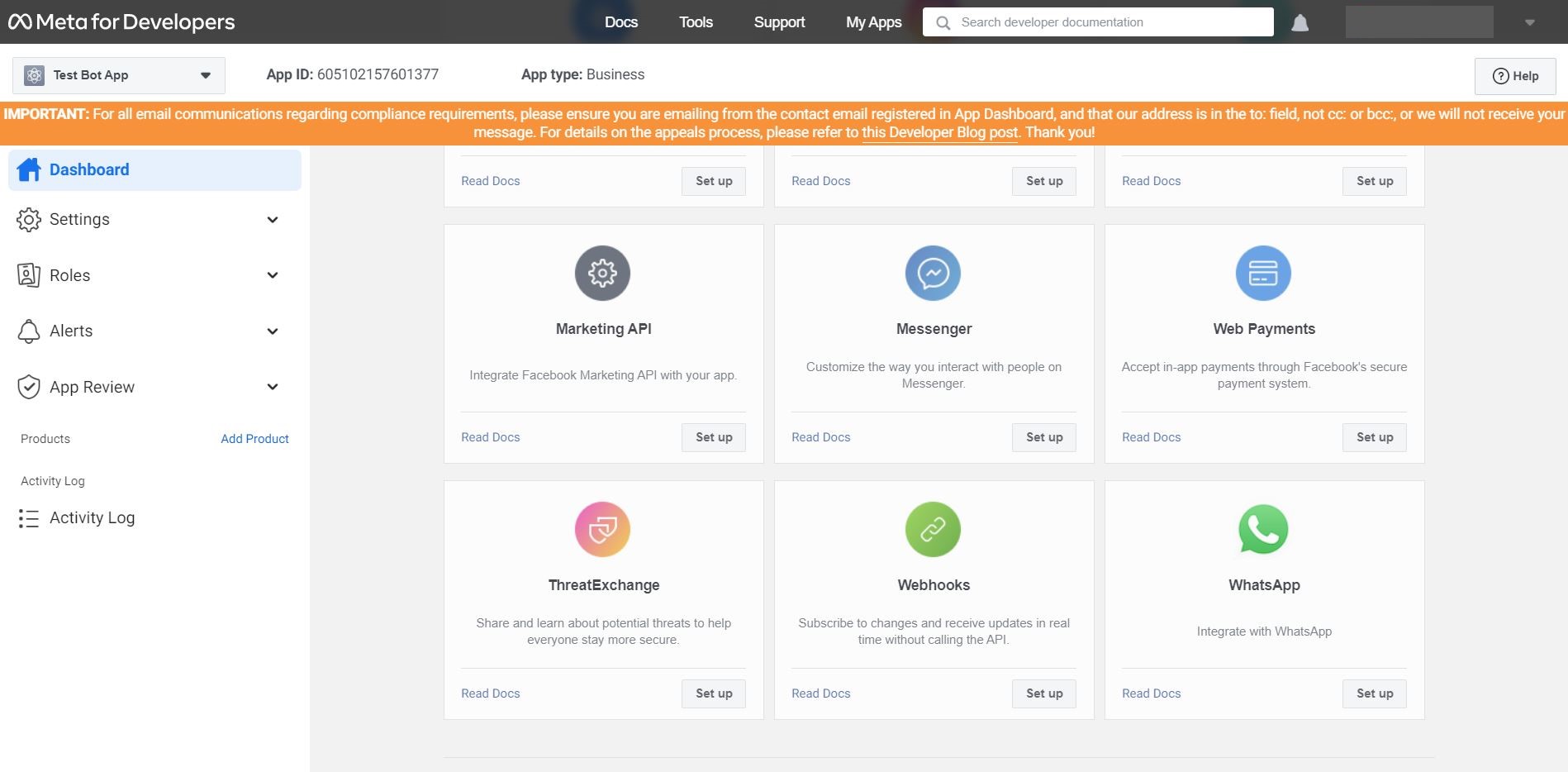Viewport: 1568px width, 772px height.
Task: Open Read Docs for Messenger
Action: [821, 437]
